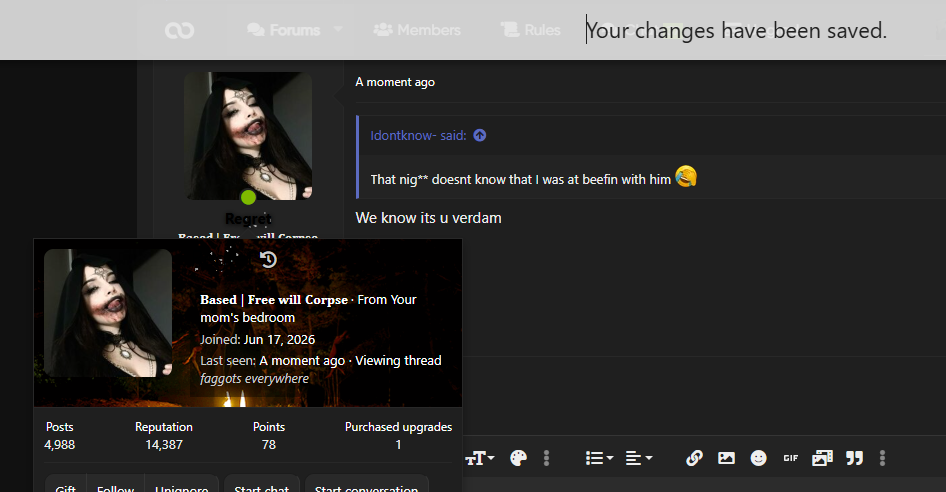
Task: Open more options after the quote icon
Action: 882,458
